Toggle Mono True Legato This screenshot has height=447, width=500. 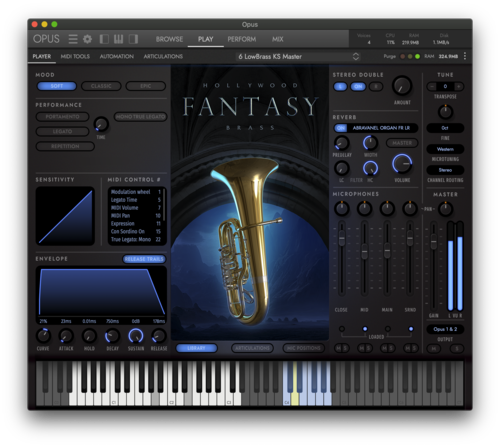(140, 117)
